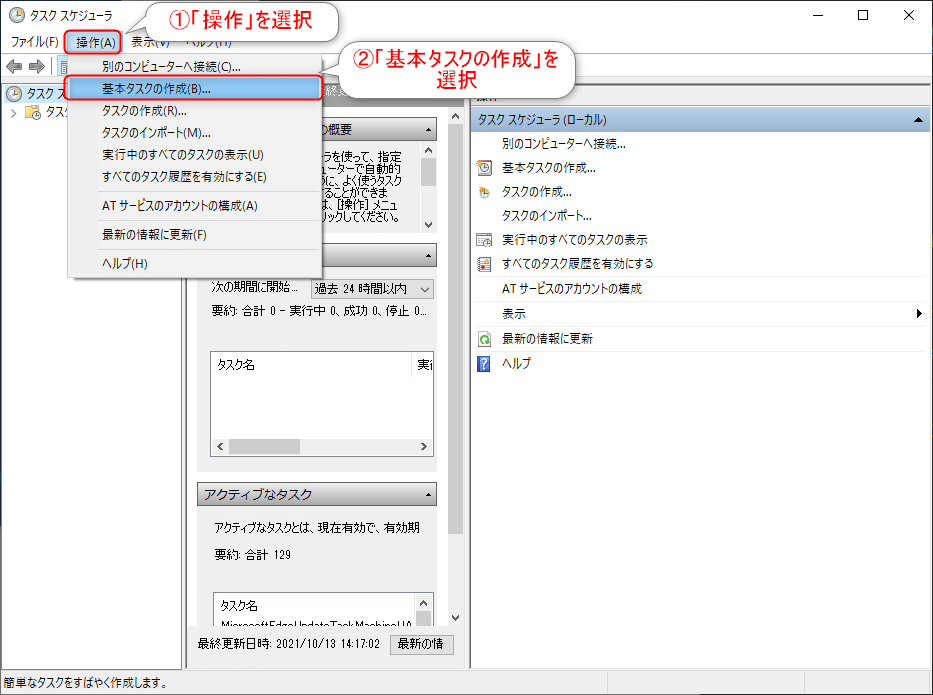
Task: Open the ファイル(F) menu
Action: tap(35, 42)
